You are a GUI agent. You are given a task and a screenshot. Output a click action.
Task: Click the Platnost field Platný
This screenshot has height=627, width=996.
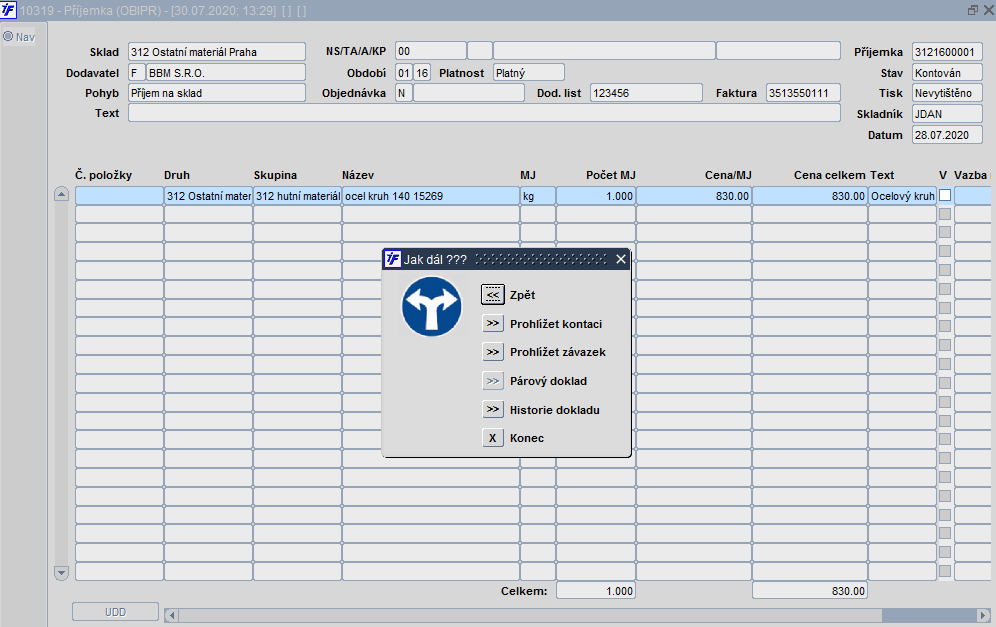pos(528,73)
